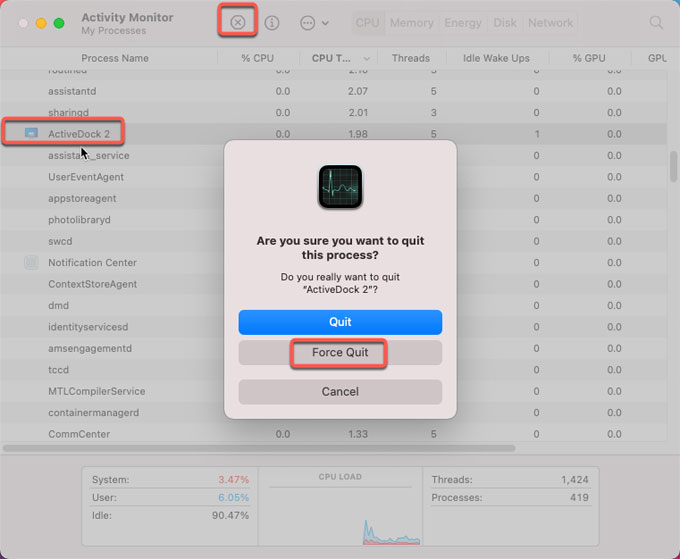Viewport: 680px width, 559px height.
Task: Click the yellow minimize window button
Action: click(41, 23)
